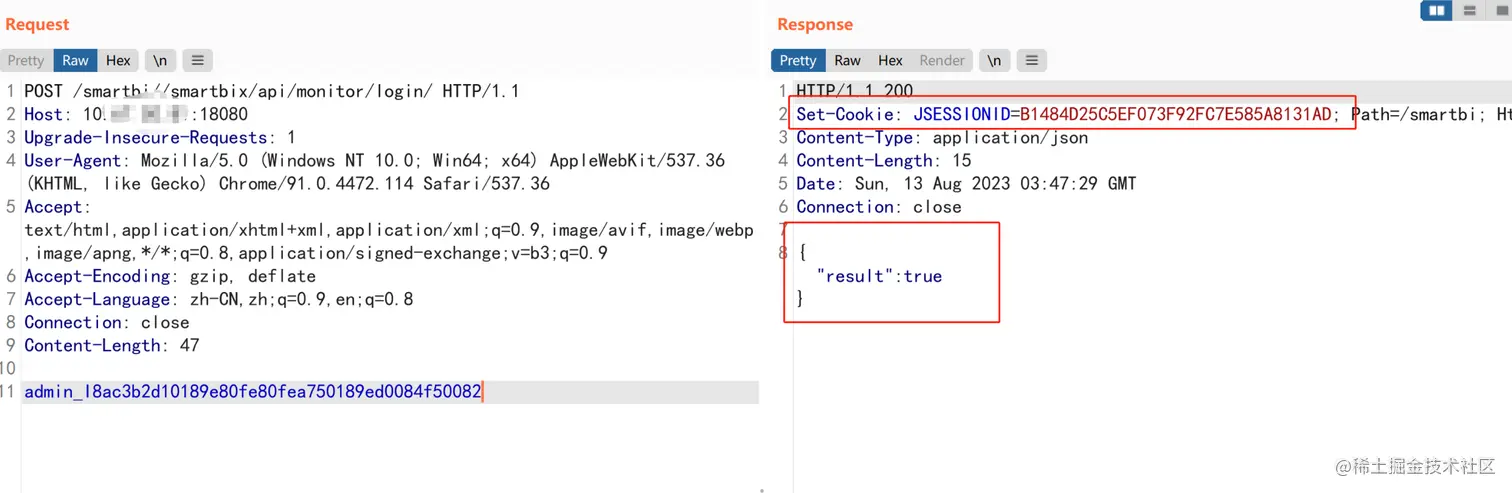
Task: Select the Hex tab in Response
Action: [890, 60]
